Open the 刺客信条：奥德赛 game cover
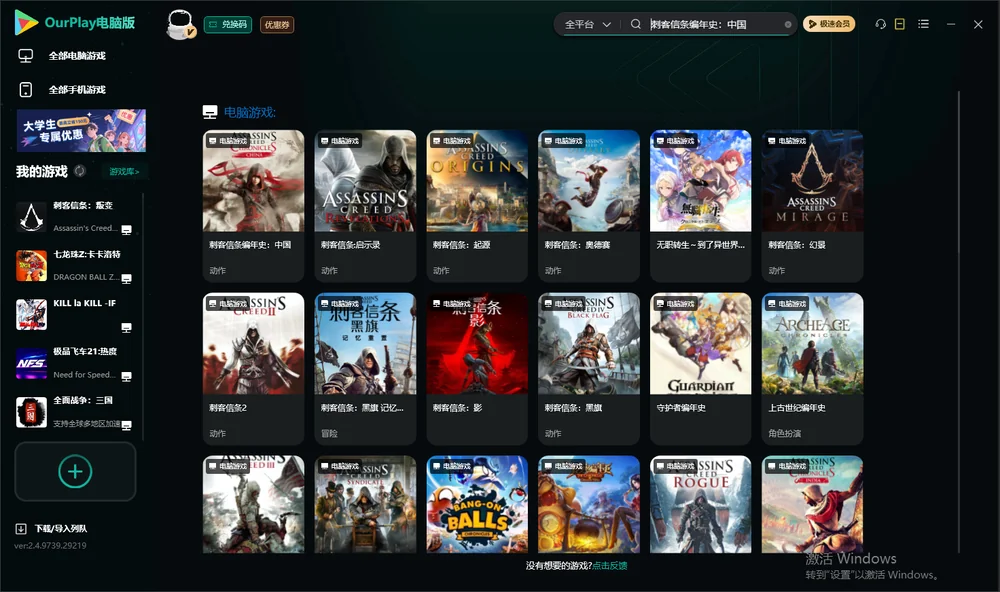 (589, 181)
